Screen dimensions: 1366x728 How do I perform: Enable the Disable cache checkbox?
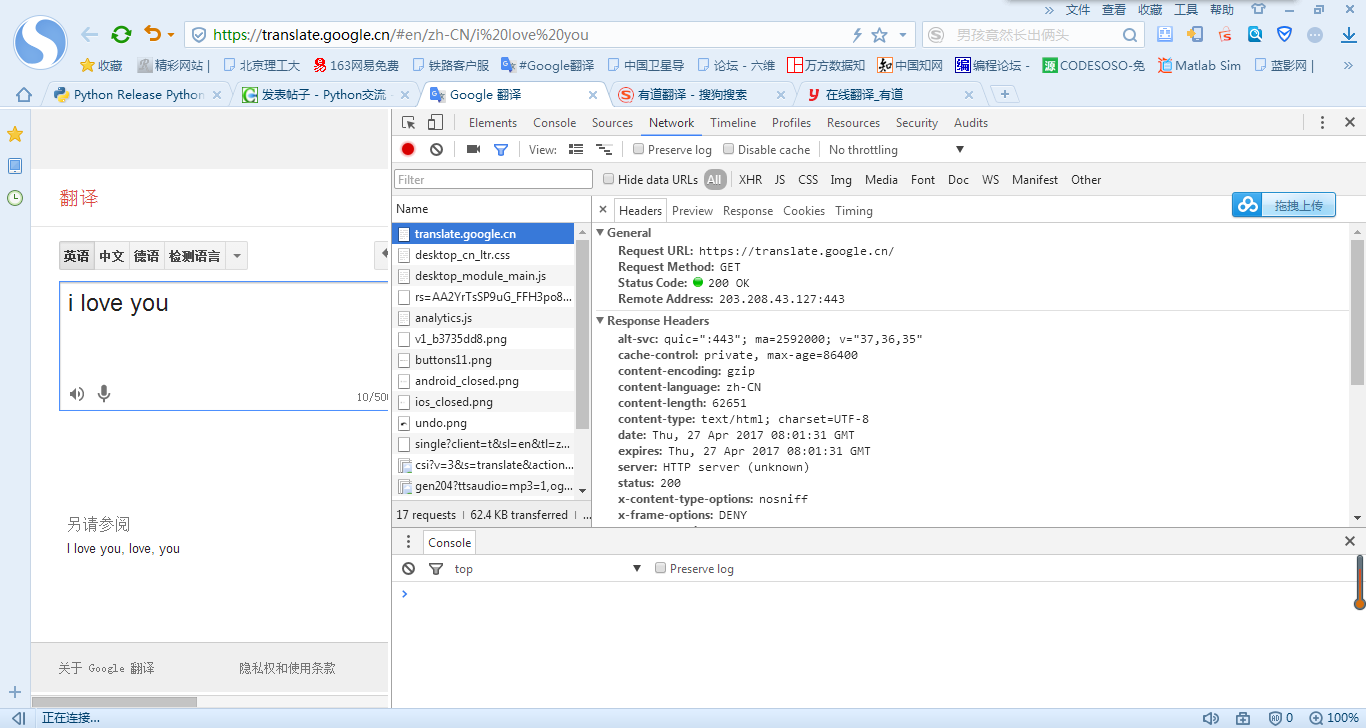[x=728, y=149]
